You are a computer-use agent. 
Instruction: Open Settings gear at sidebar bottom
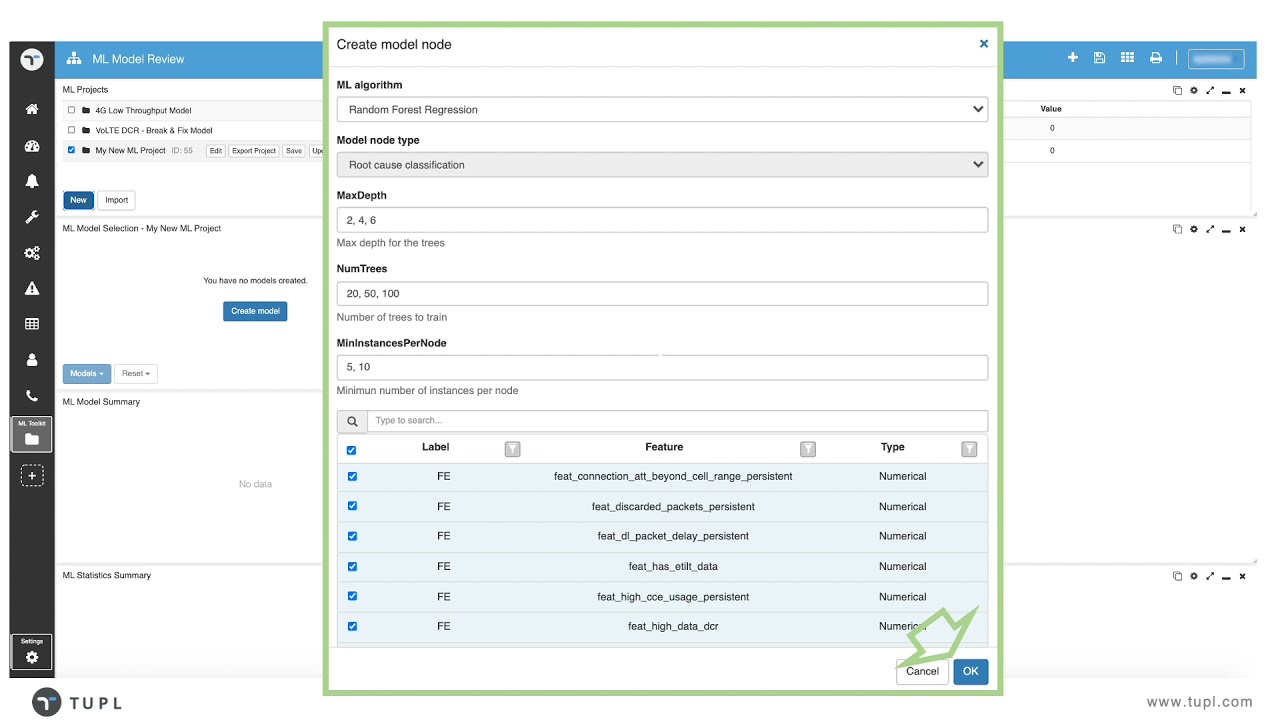(32, 652)
